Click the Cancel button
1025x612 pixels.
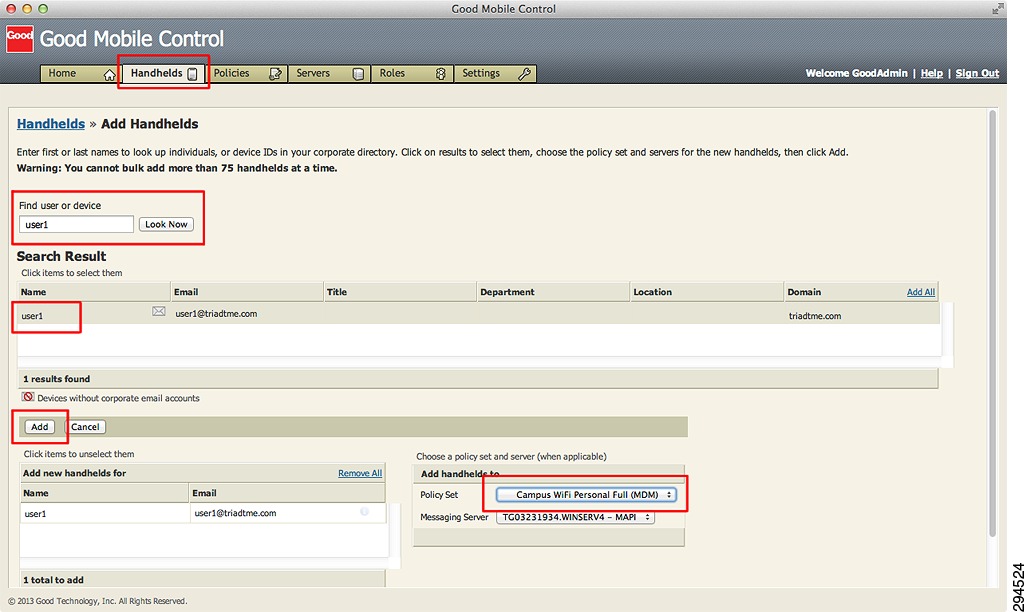coord(85,427)
